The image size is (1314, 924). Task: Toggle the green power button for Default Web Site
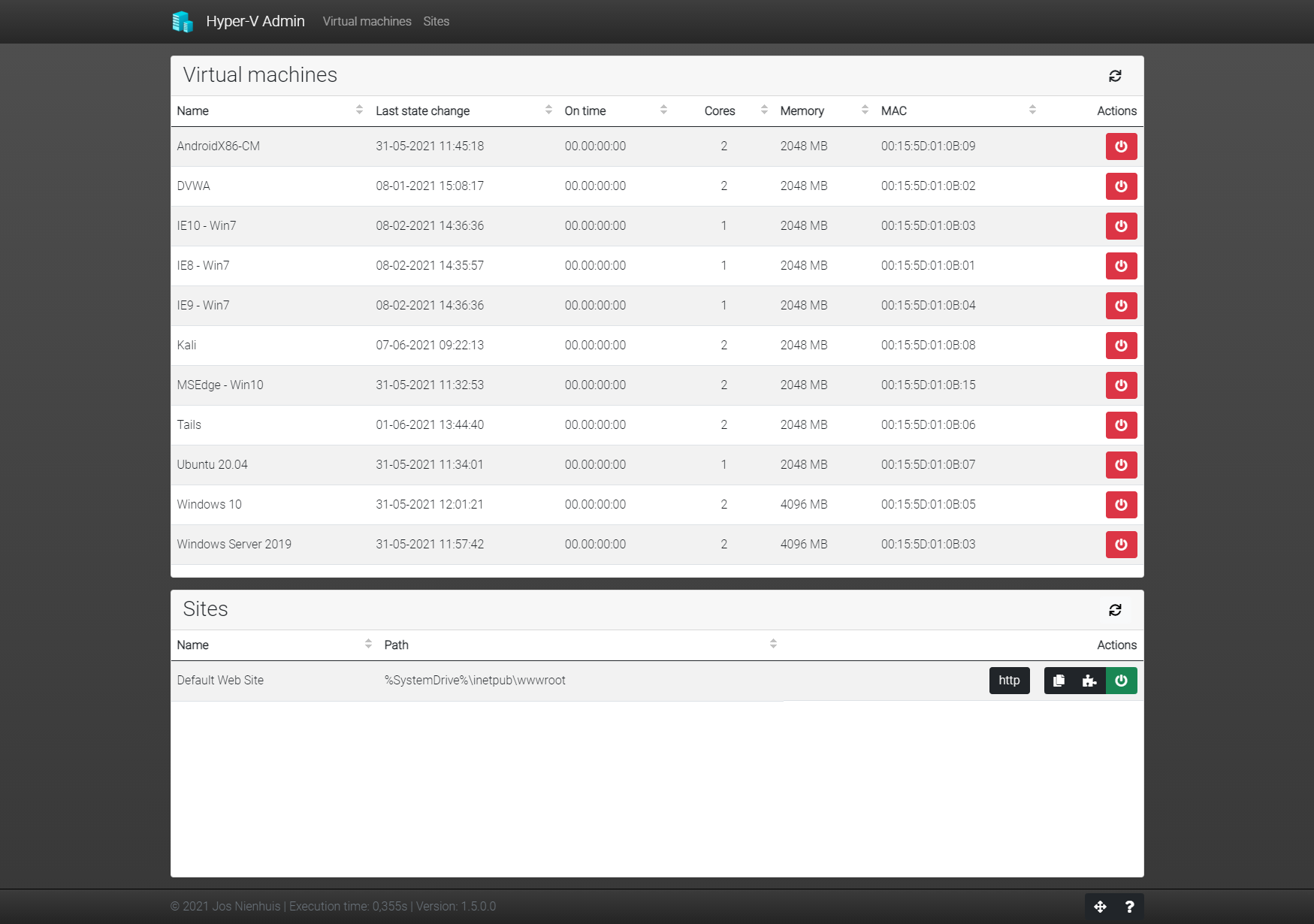[1121, 681]
